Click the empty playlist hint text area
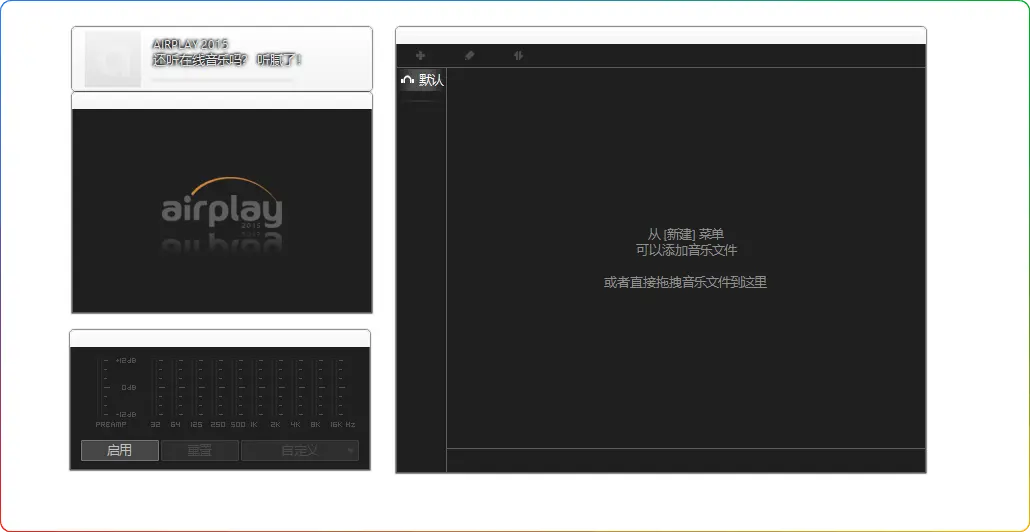Screen dimensions: 1030x532 click(685, 258)
